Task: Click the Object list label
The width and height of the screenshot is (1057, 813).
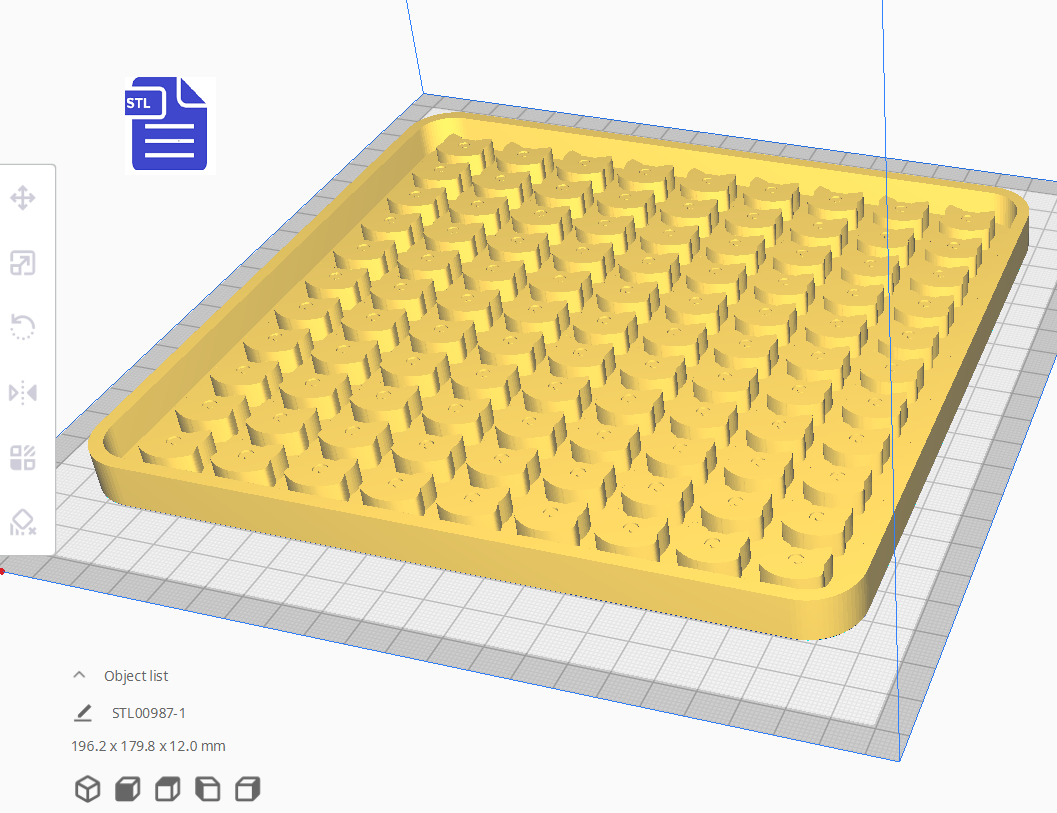Action: [x=137, y=675]
